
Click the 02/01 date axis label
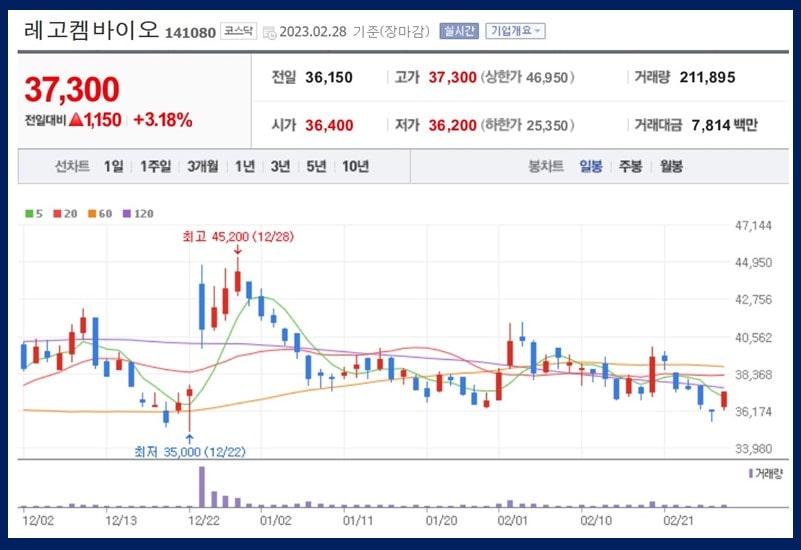(x=512, y=520)
